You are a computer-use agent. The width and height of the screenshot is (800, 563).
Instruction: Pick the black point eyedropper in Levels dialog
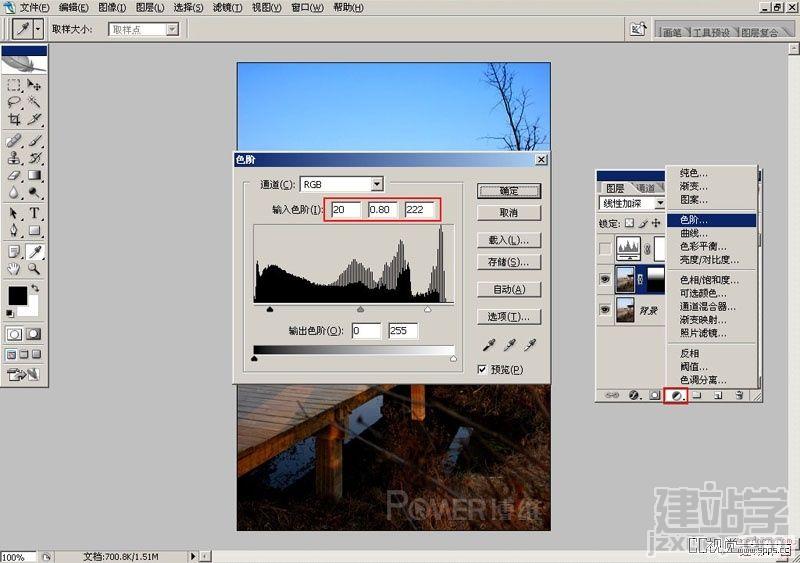489,345
